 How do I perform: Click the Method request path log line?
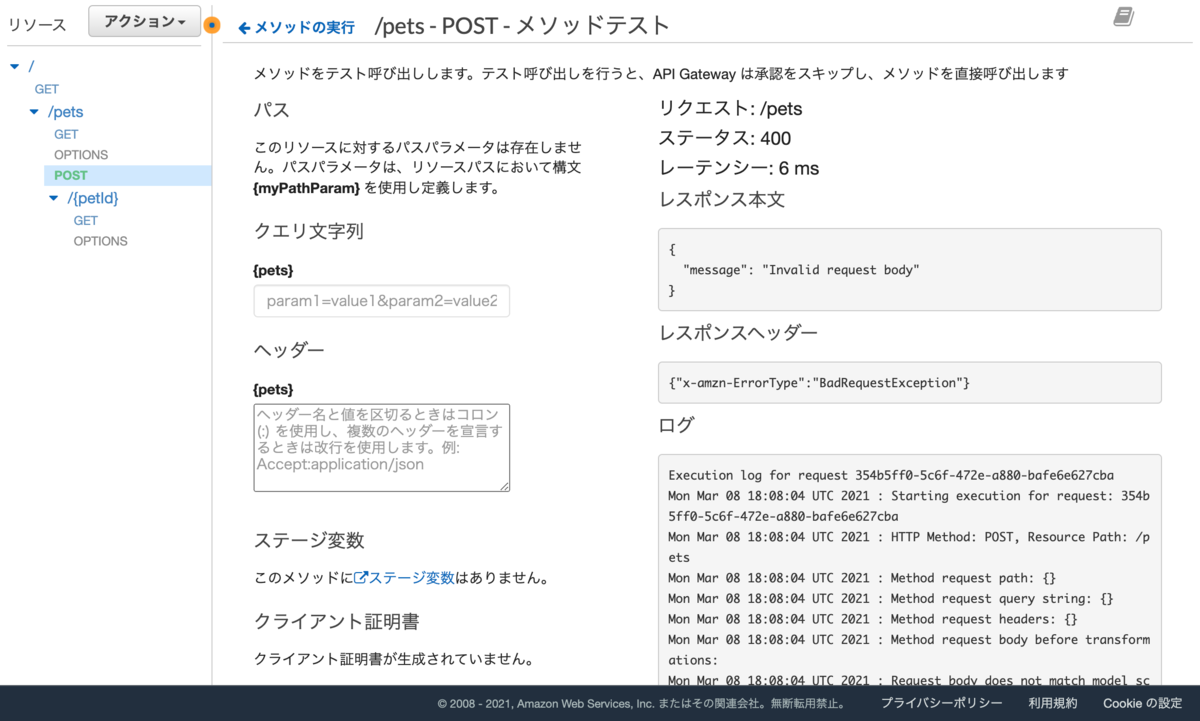pos(862,578)
